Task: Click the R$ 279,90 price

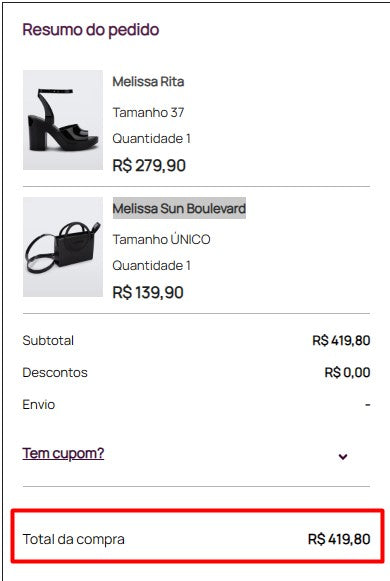Action: click(x=149, y=165)
